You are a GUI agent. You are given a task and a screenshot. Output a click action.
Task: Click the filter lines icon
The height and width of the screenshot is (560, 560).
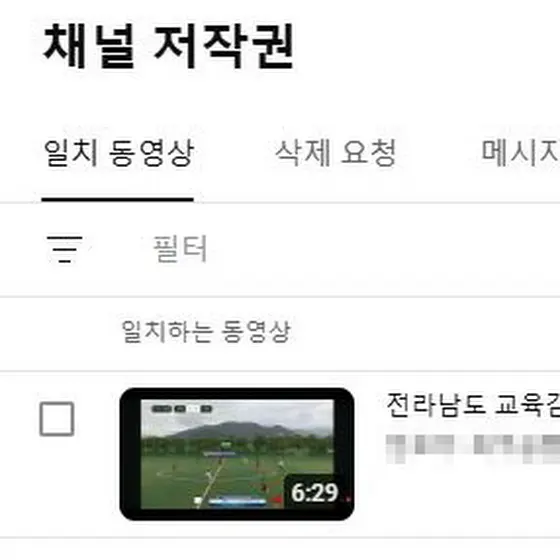point(65,249)
